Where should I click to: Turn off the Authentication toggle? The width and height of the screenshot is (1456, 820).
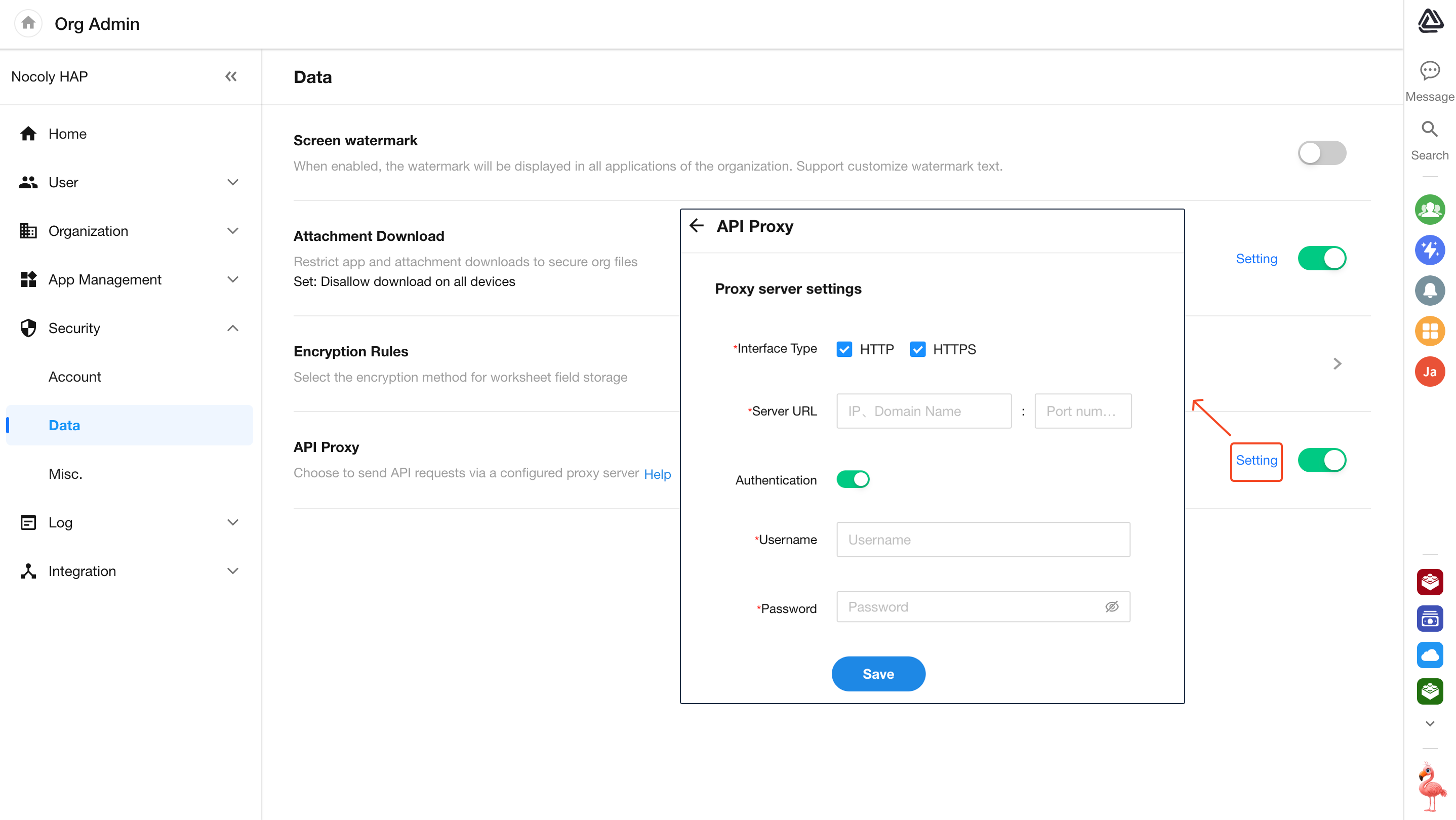pos(853,479)
